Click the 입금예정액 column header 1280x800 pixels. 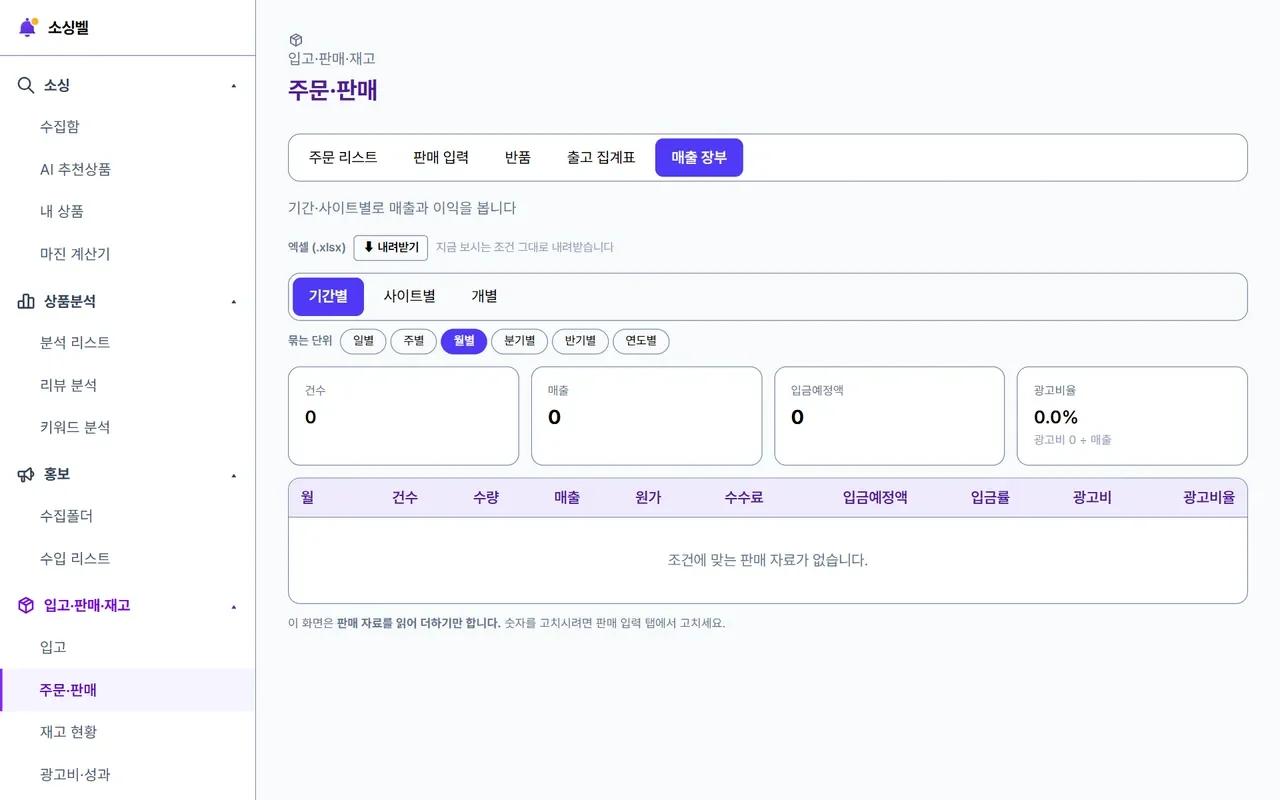[x=875, y=497]
